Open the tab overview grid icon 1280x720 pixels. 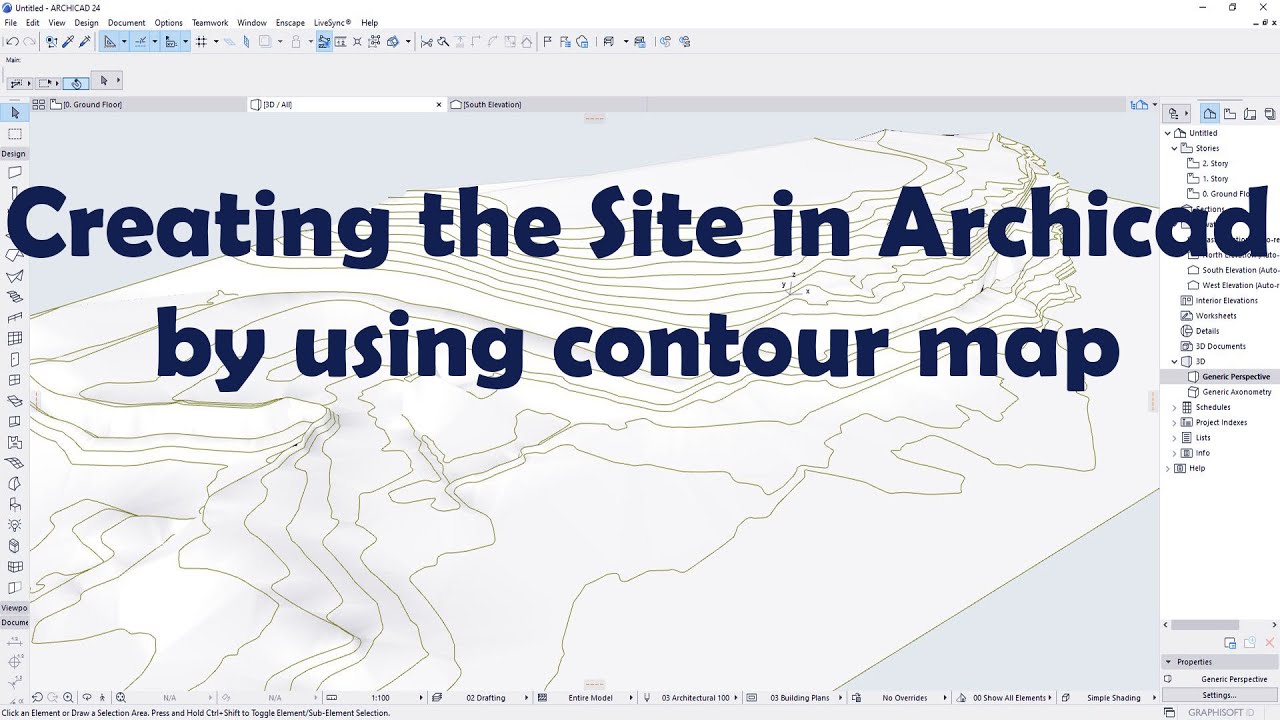click(38, 104)
